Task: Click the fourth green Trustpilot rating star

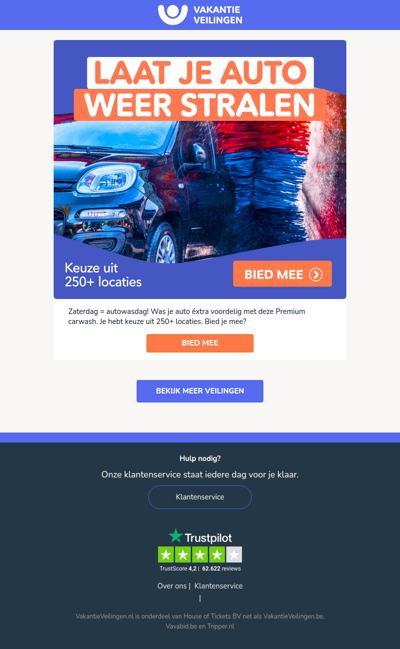Action: (217, 555)
